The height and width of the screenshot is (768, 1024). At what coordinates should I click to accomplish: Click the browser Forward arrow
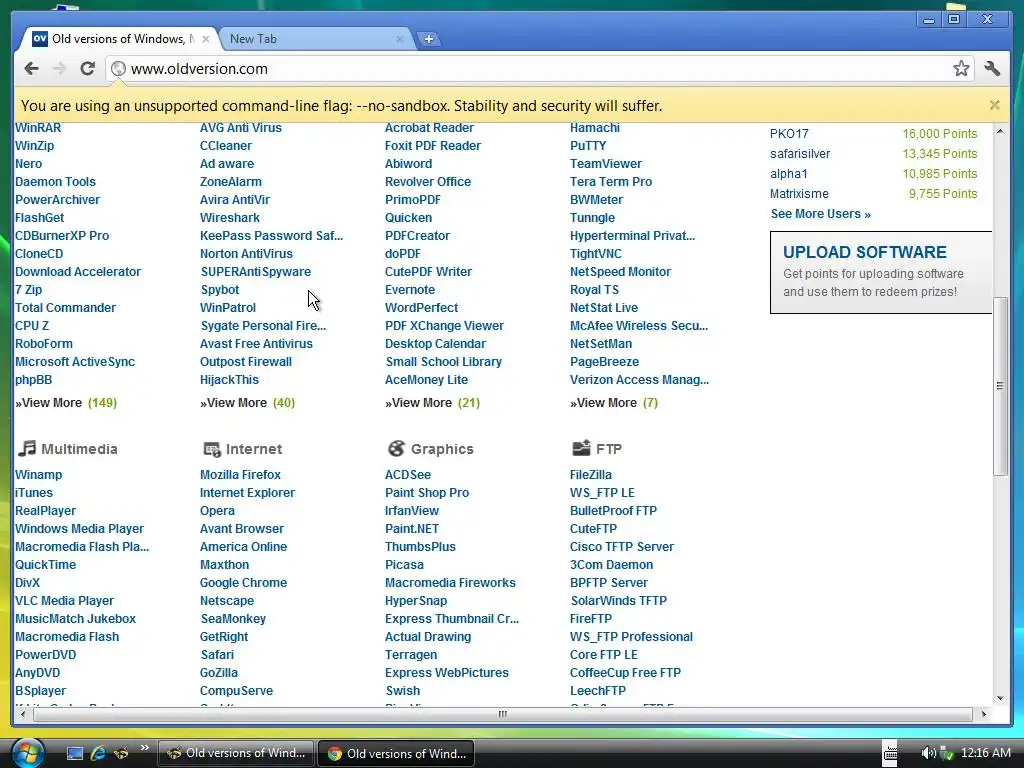(x=59, y=69)
